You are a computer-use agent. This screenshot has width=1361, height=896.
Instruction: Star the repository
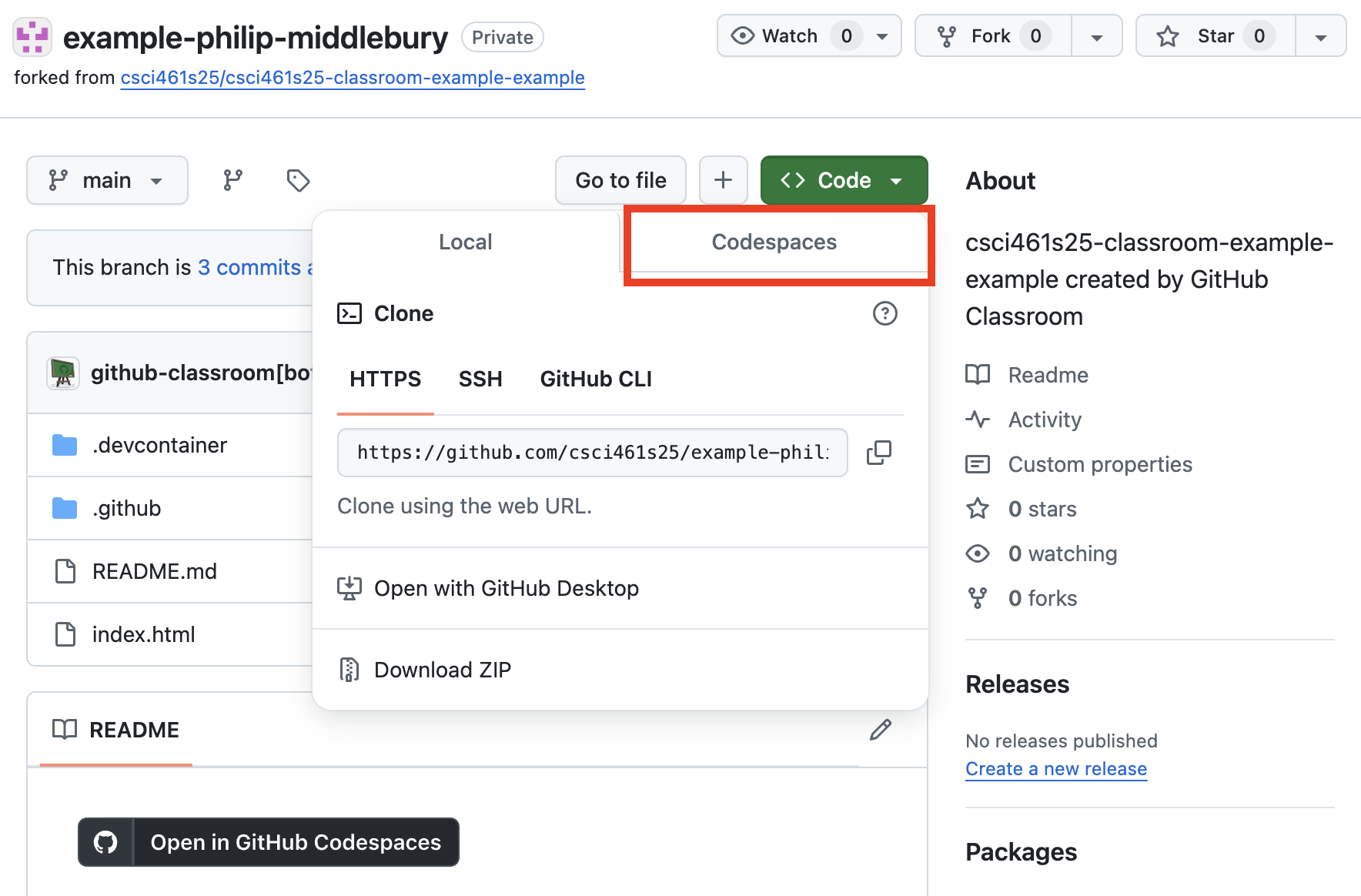1216,36
